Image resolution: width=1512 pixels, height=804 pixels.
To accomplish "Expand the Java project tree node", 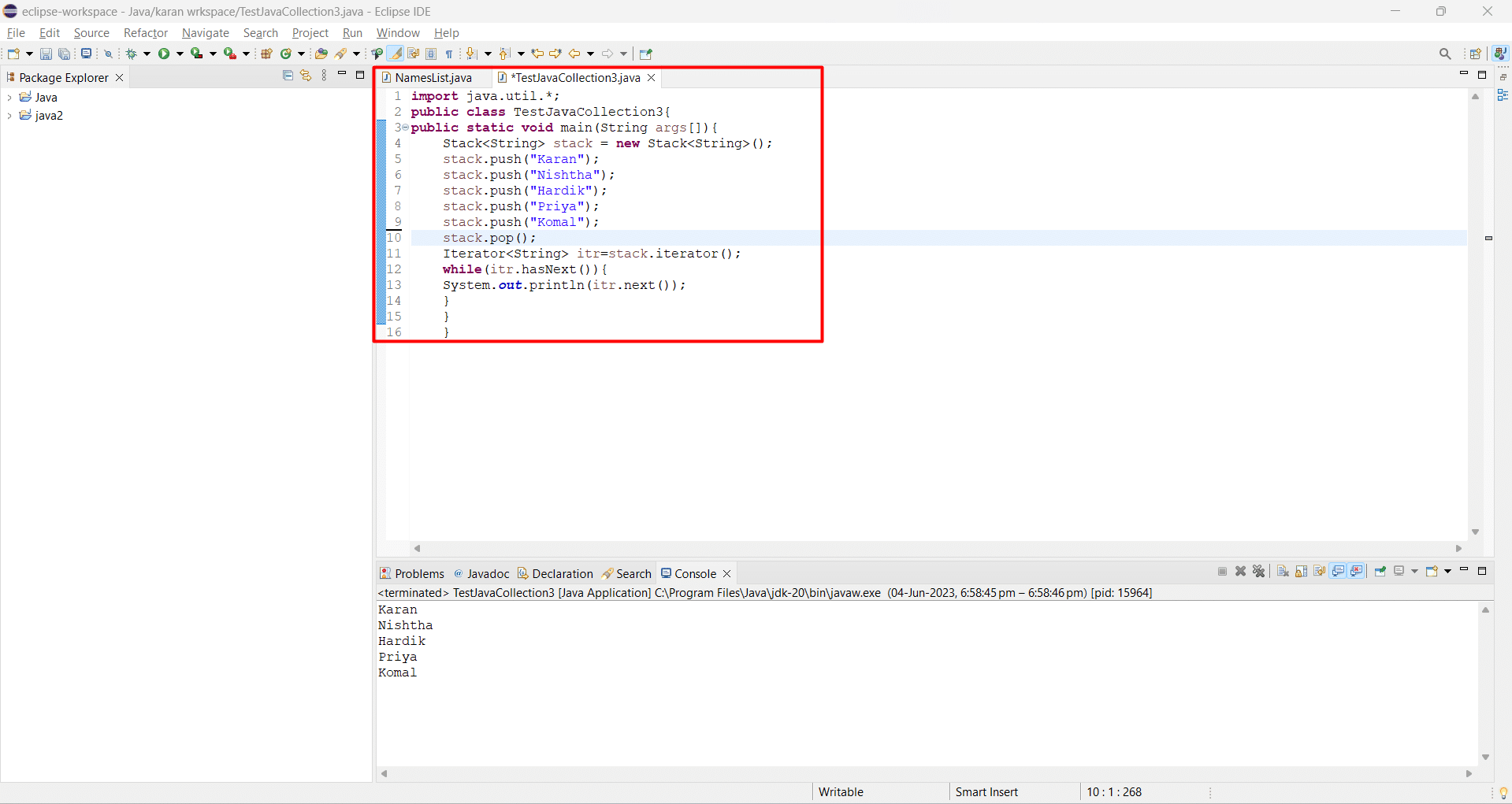I will click(9, 98).
